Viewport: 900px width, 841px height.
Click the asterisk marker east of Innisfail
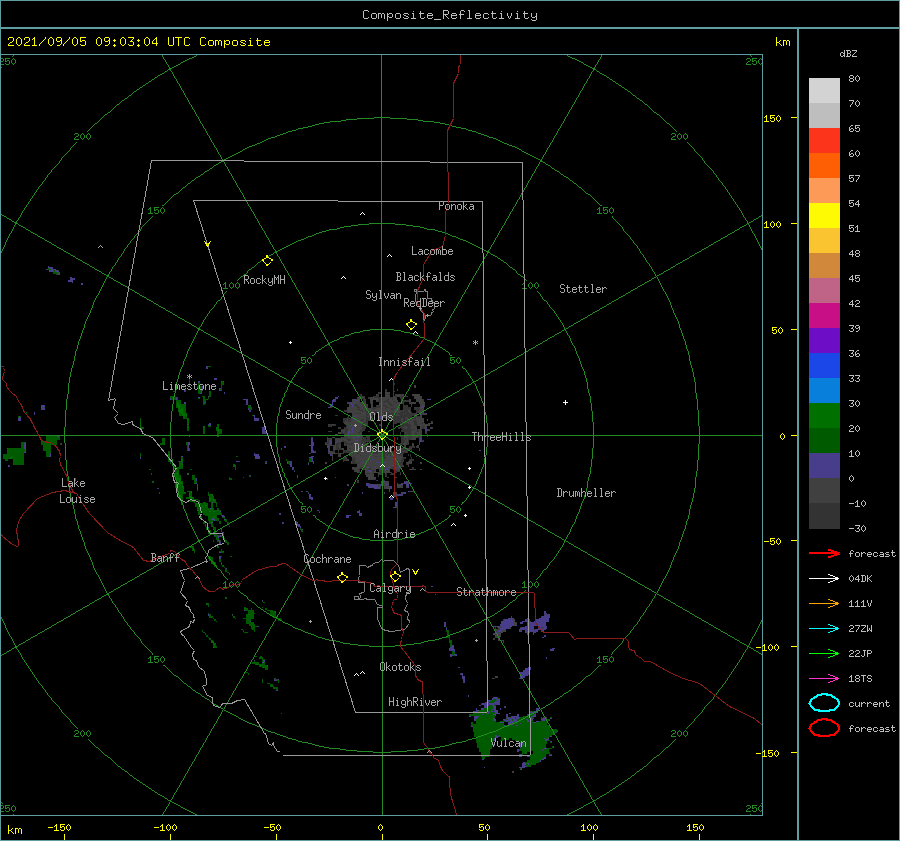tap(475, 343)
